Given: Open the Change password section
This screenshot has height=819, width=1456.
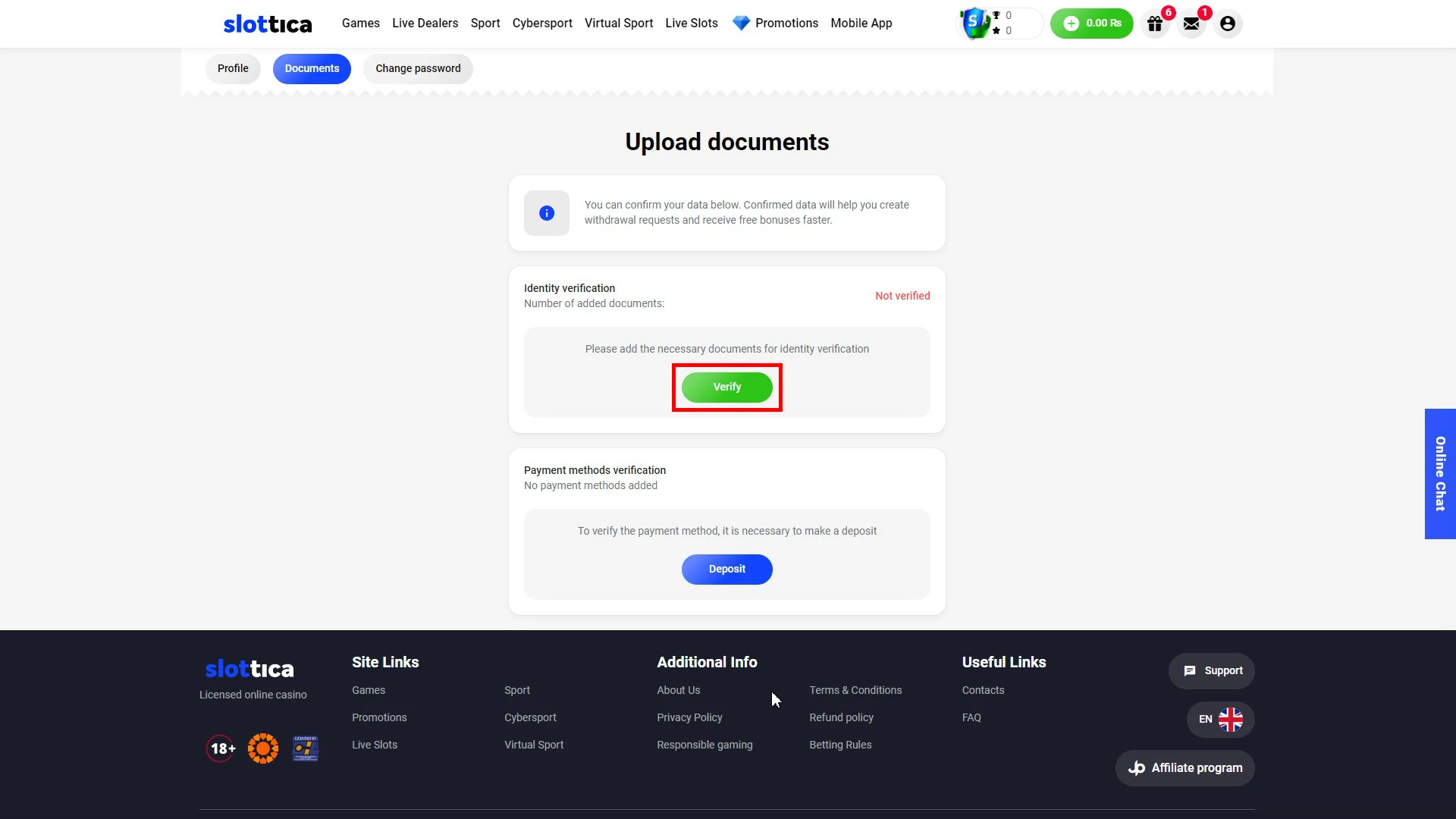Looking at the screenshot, I should pyautogui.click(x=418, y=68).
